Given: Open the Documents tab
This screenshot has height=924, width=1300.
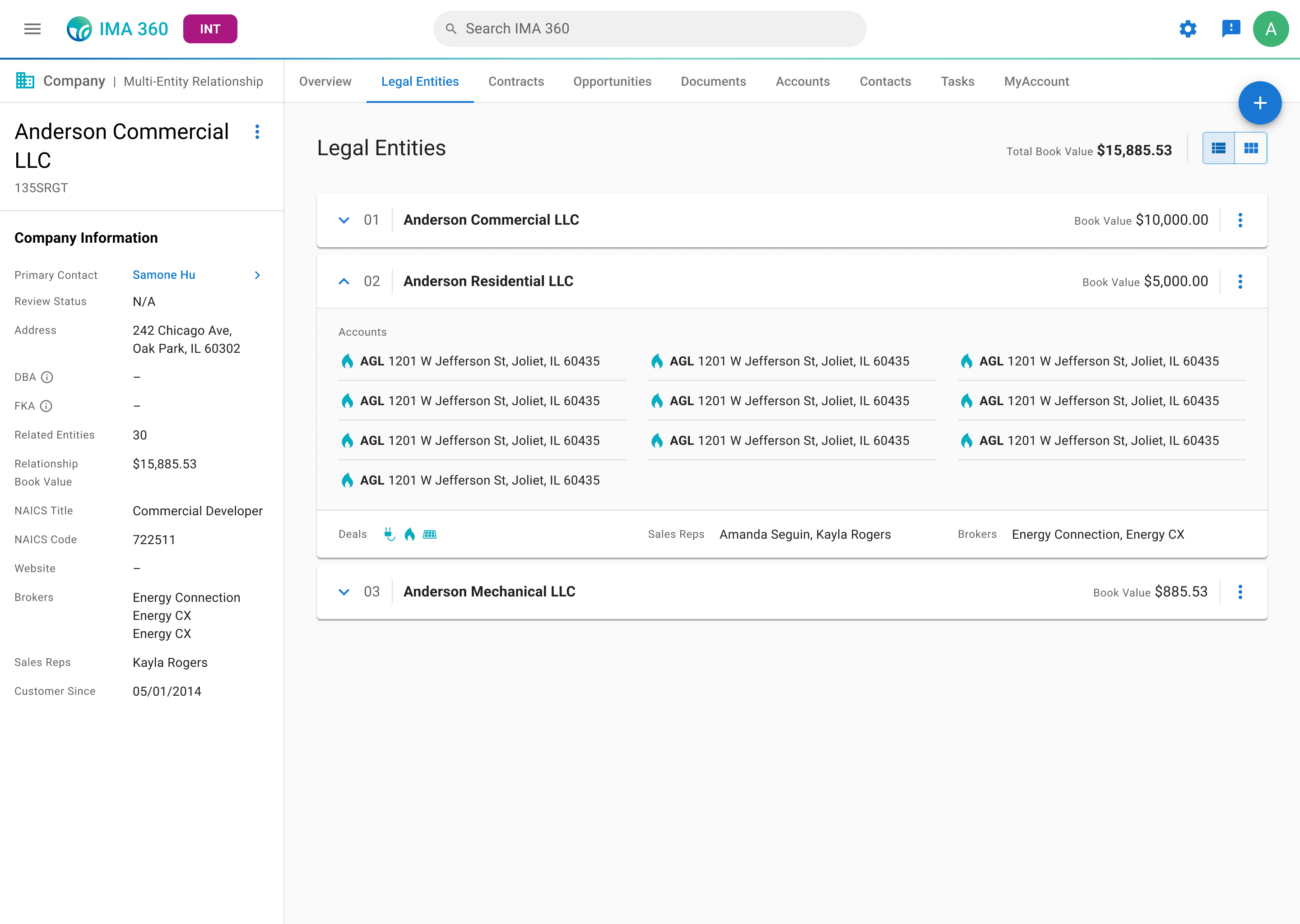Looking at the screenshot, I should click(713, 81).
